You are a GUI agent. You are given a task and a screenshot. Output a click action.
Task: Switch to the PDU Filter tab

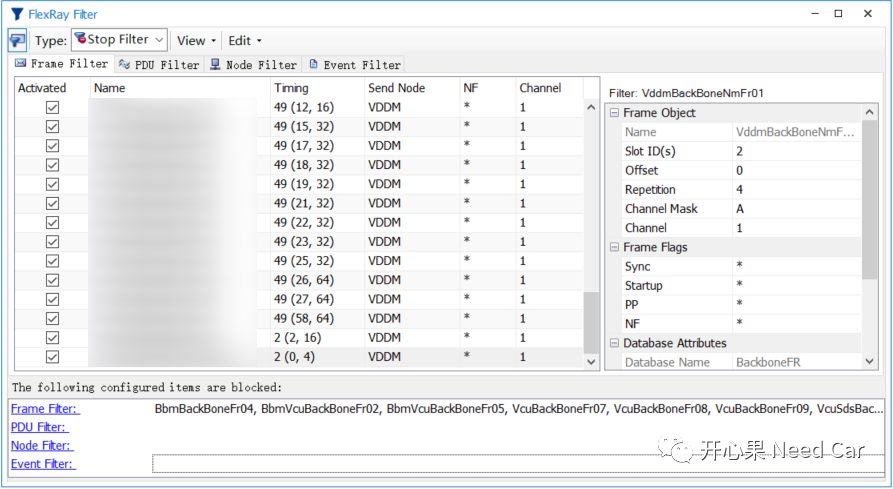point(159,64)
